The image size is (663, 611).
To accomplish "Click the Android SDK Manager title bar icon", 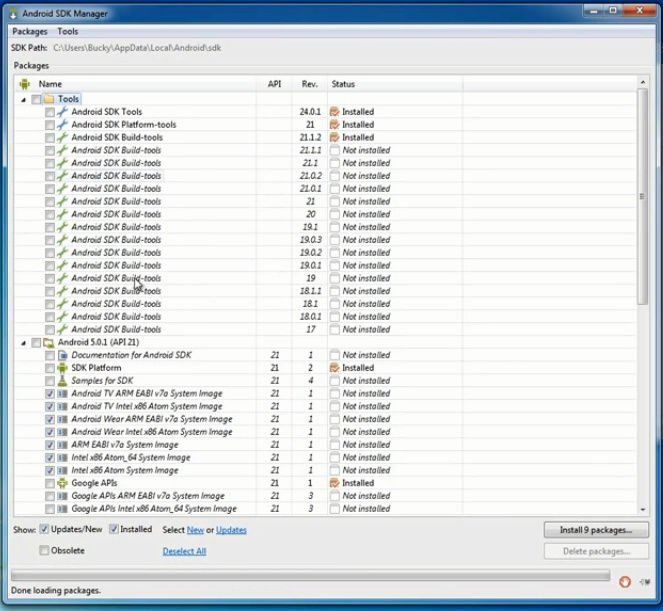I will [x=14, y=14].
